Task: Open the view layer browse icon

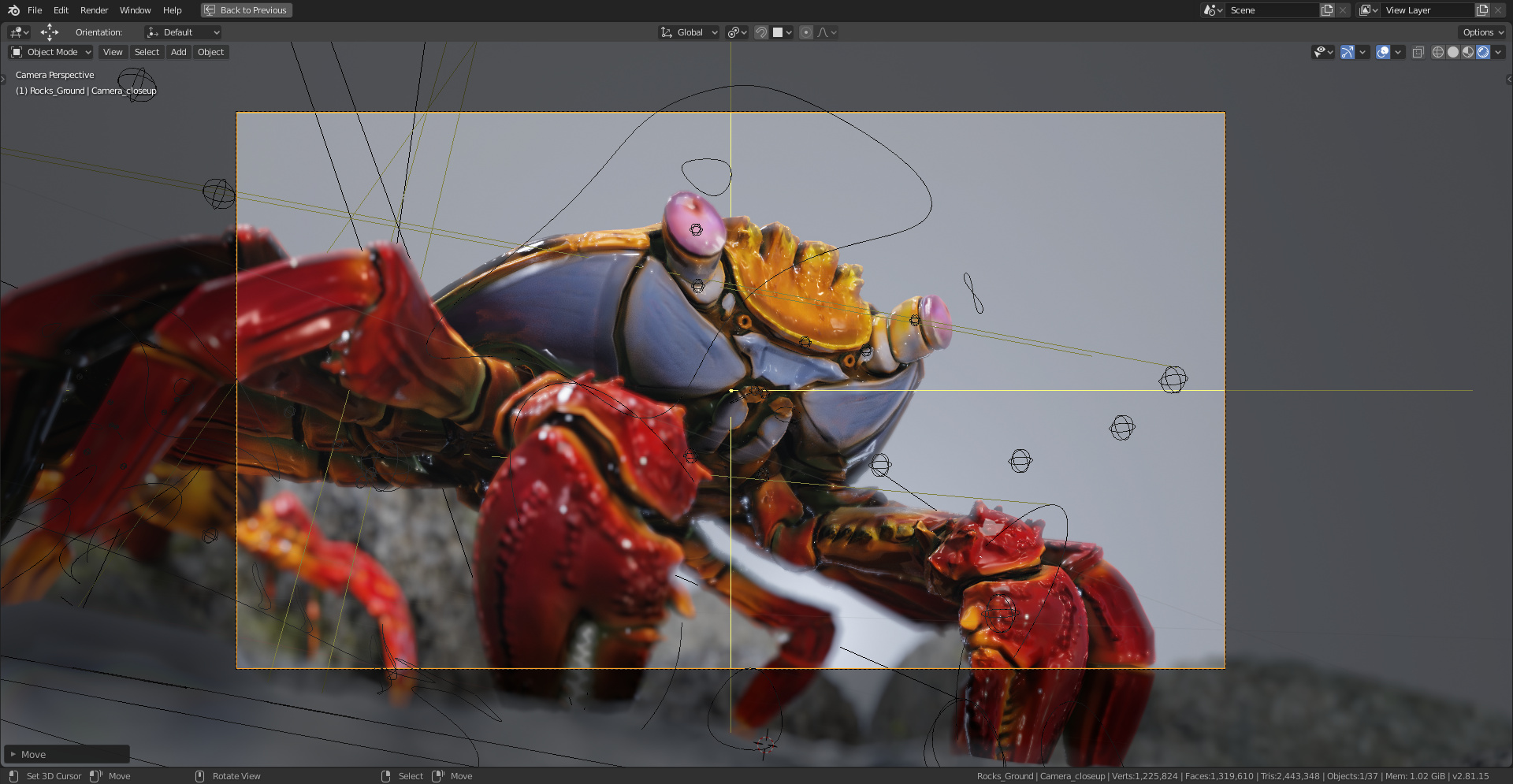Action: pyautogui.click(x=1368, y=10)
